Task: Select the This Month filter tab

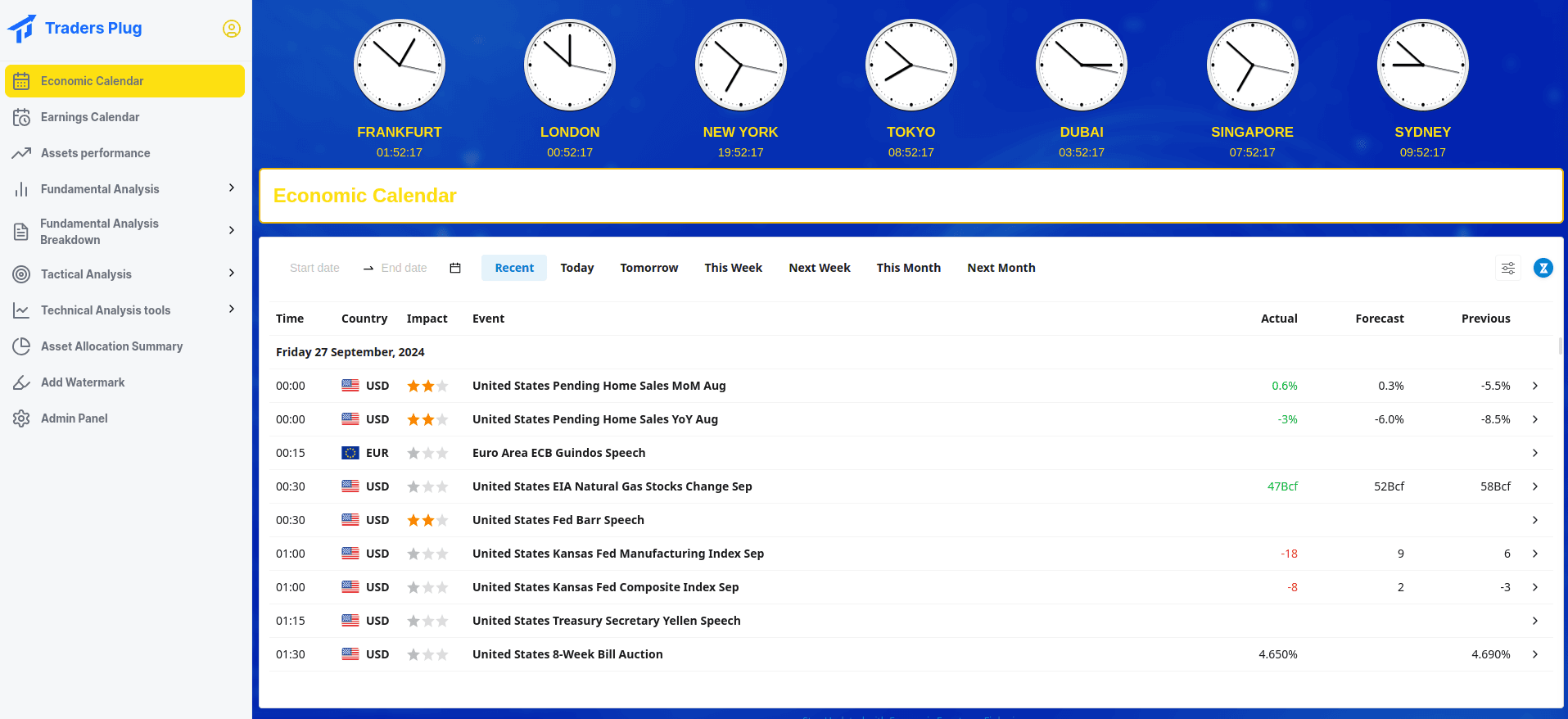Action: (x=909, y=268)
